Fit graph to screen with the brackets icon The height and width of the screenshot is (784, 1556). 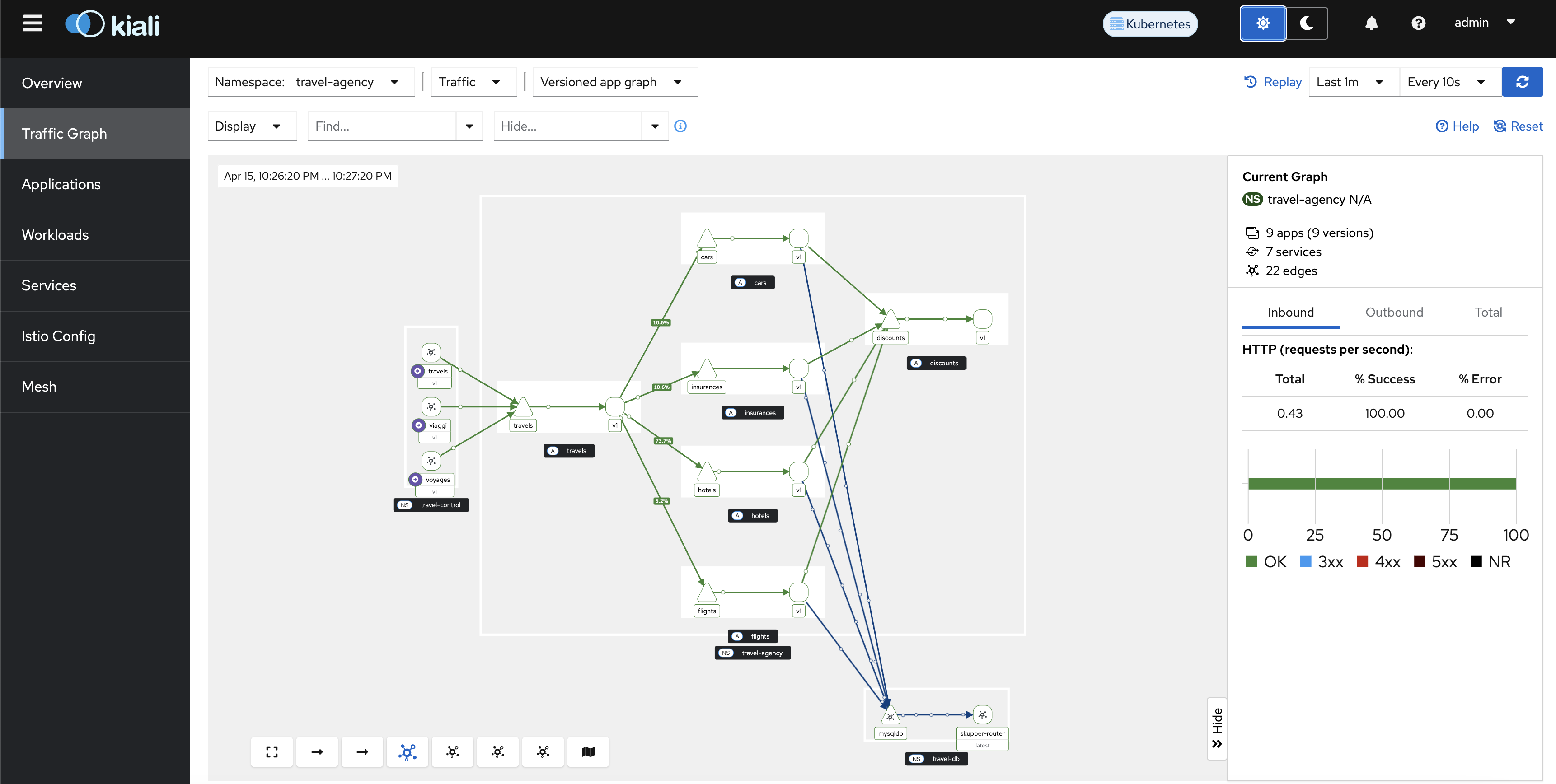[272, 751]
